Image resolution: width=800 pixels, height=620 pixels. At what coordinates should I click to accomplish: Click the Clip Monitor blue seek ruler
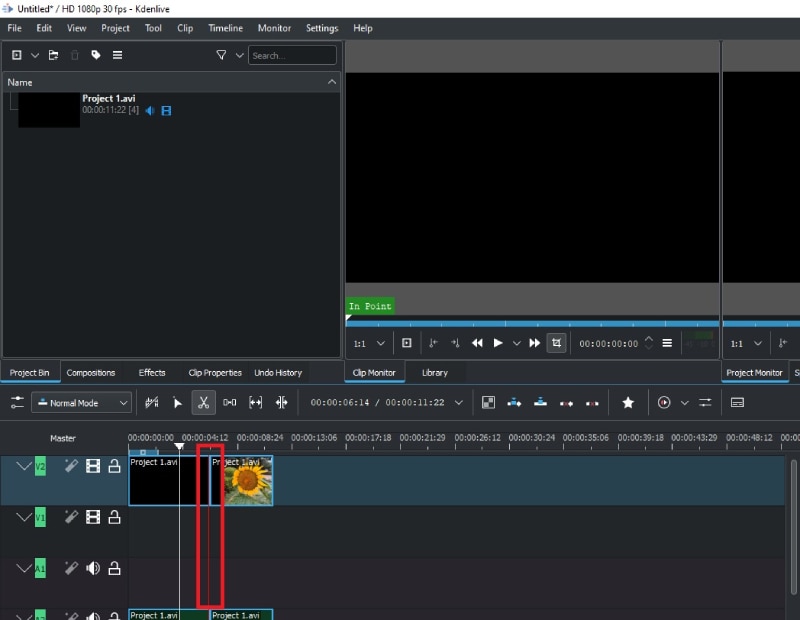tap(533, 324)
